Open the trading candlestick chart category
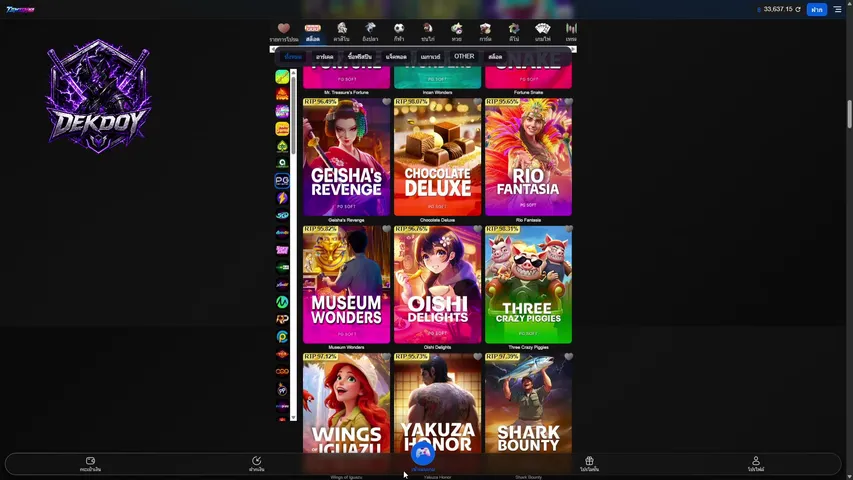Image resolution: width=853 pixels, height=480 pixels. [571, 32]
